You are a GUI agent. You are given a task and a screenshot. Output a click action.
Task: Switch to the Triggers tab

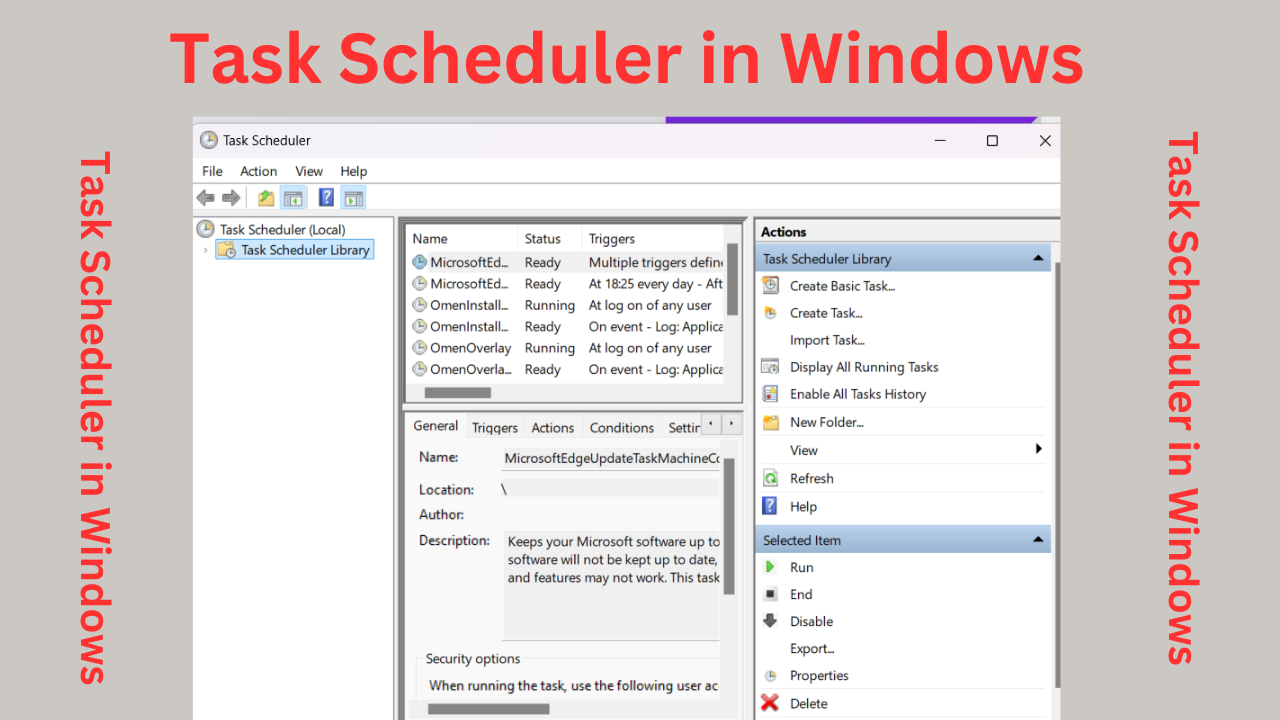point(495,427)
